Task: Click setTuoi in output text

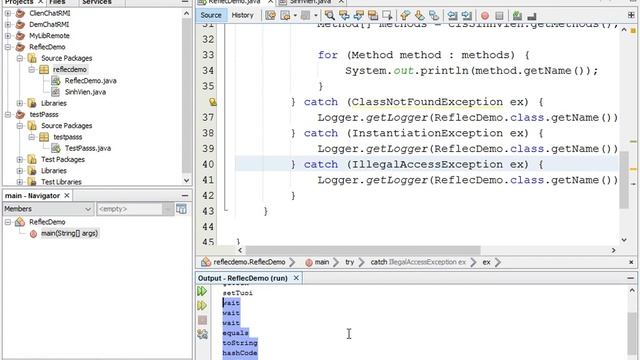Action: [x=238, y=293]
